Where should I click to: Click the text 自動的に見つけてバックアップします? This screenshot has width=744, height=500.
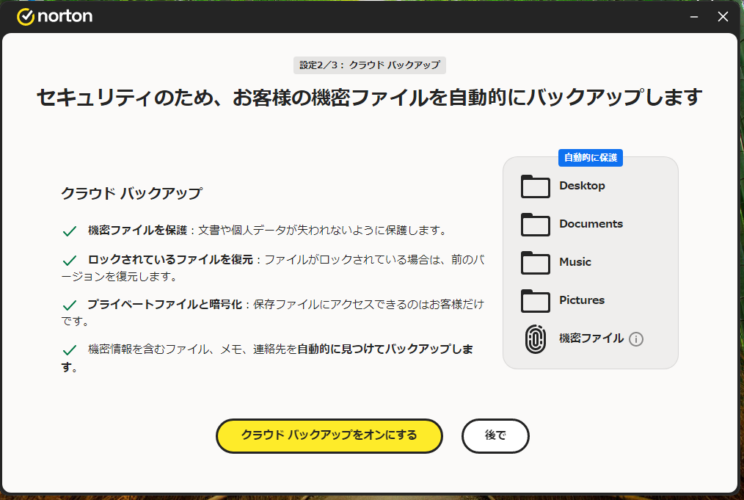[385, 349]
